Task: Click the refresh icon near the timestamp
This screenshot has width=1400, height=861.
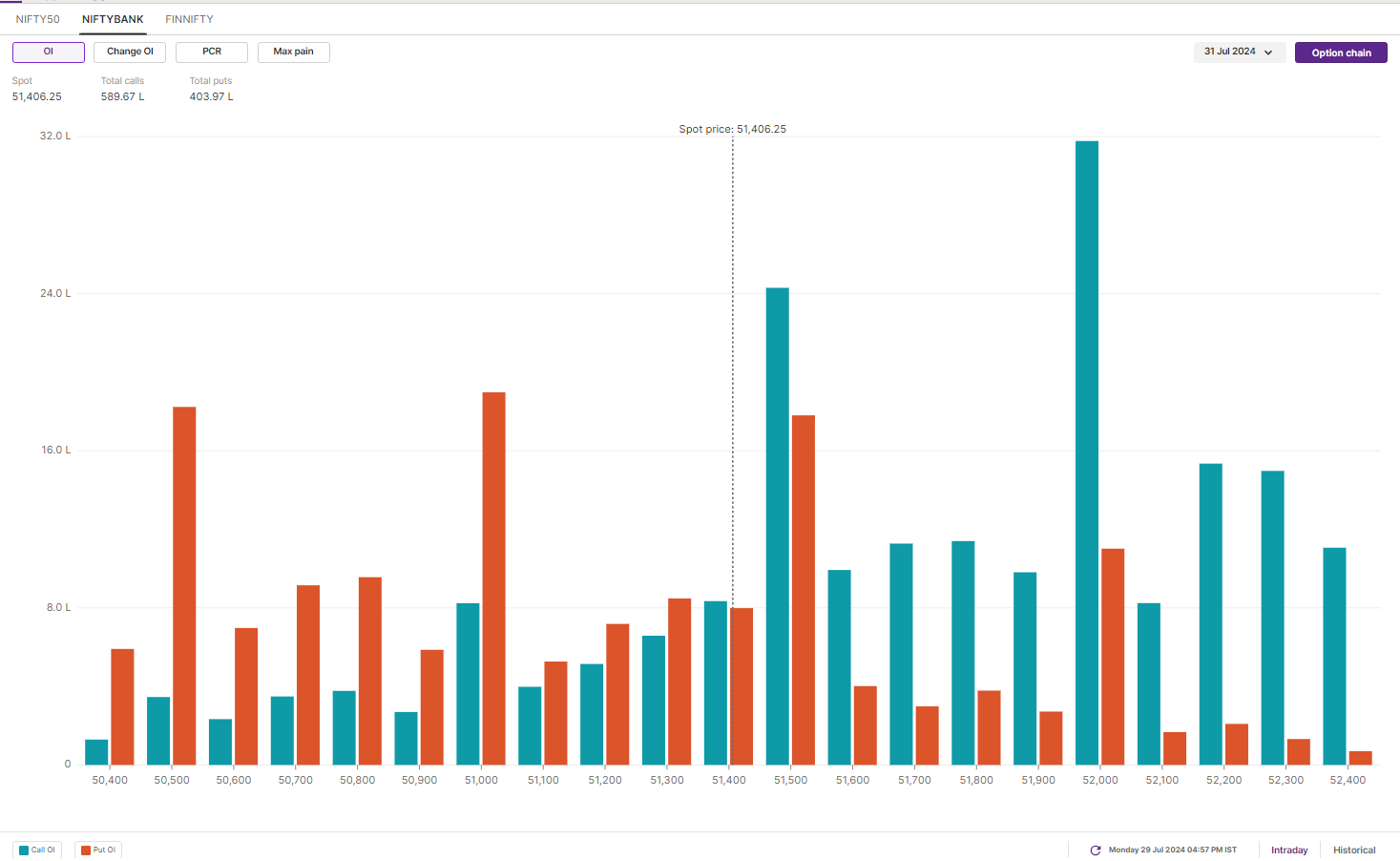Action: point(1096,850)
